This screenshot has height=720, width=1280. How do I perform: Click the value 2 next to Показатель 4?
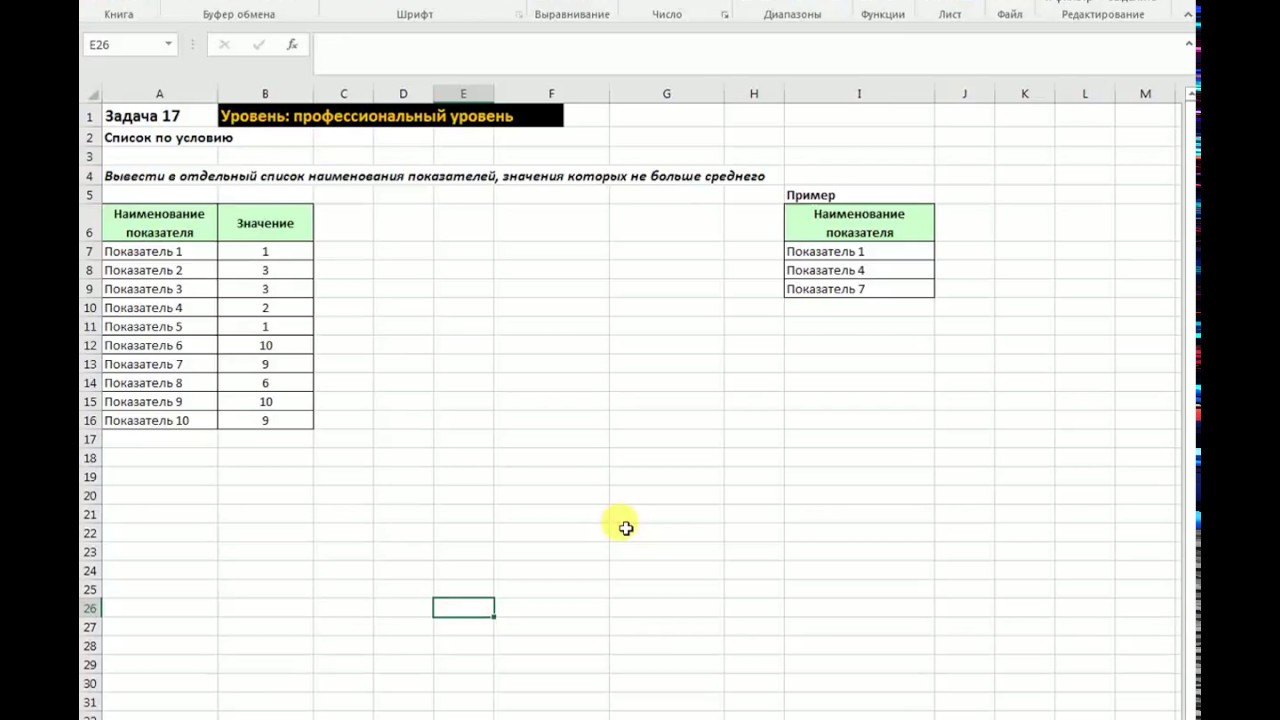pyautogui.click(x=265, y=308)
